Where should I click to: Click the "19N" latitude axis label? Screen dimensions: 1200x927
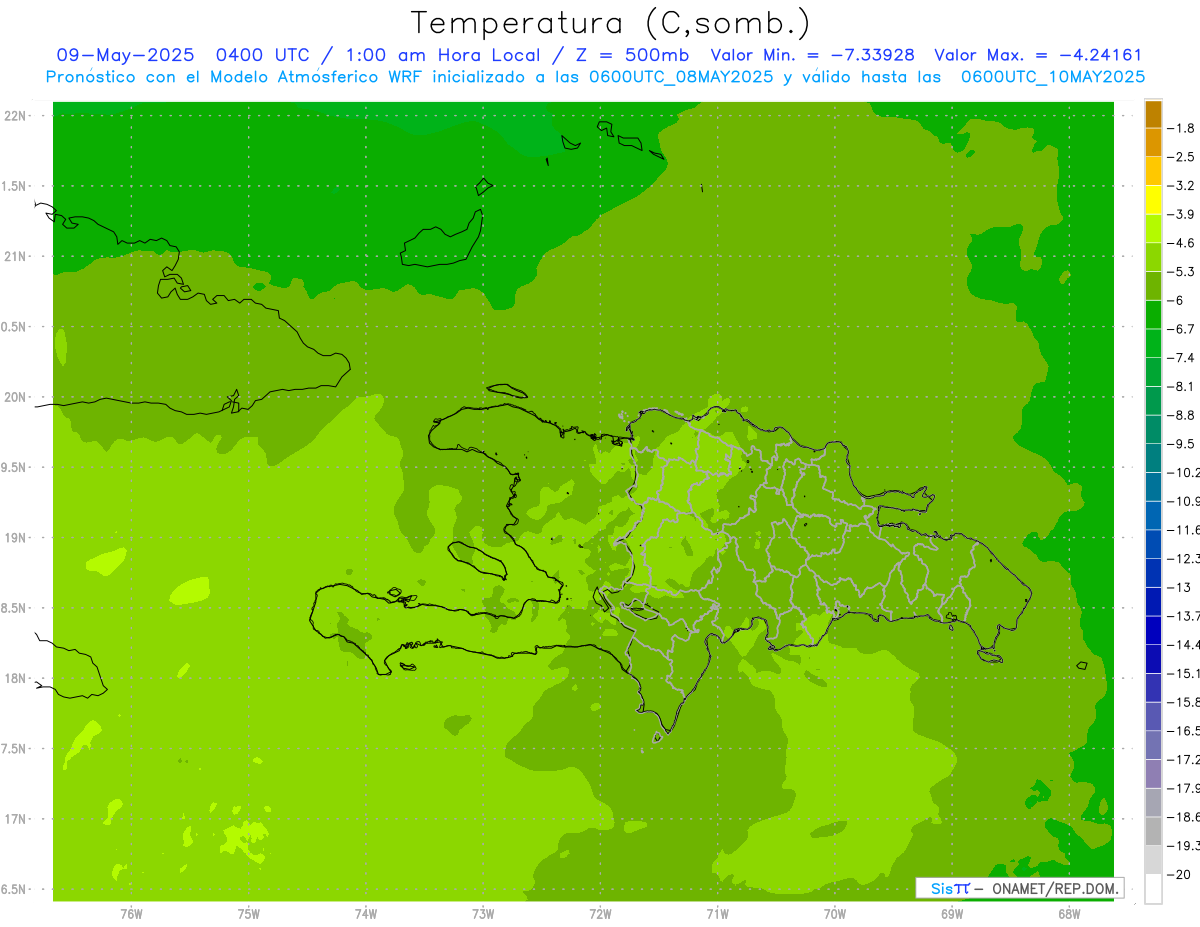pos(17,538)
